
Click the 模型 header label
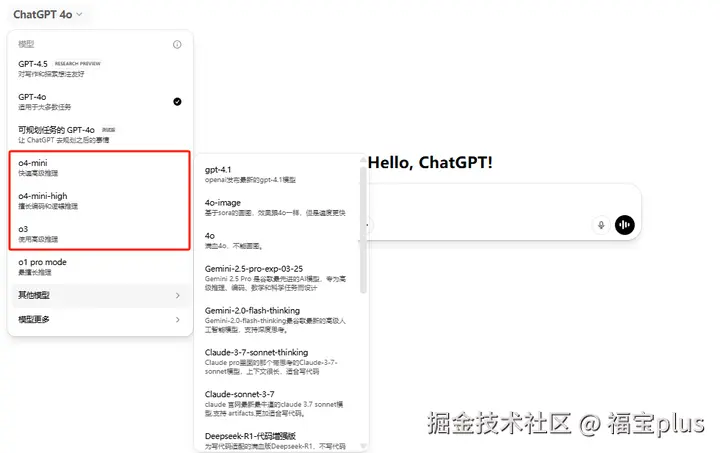[26, 44]
